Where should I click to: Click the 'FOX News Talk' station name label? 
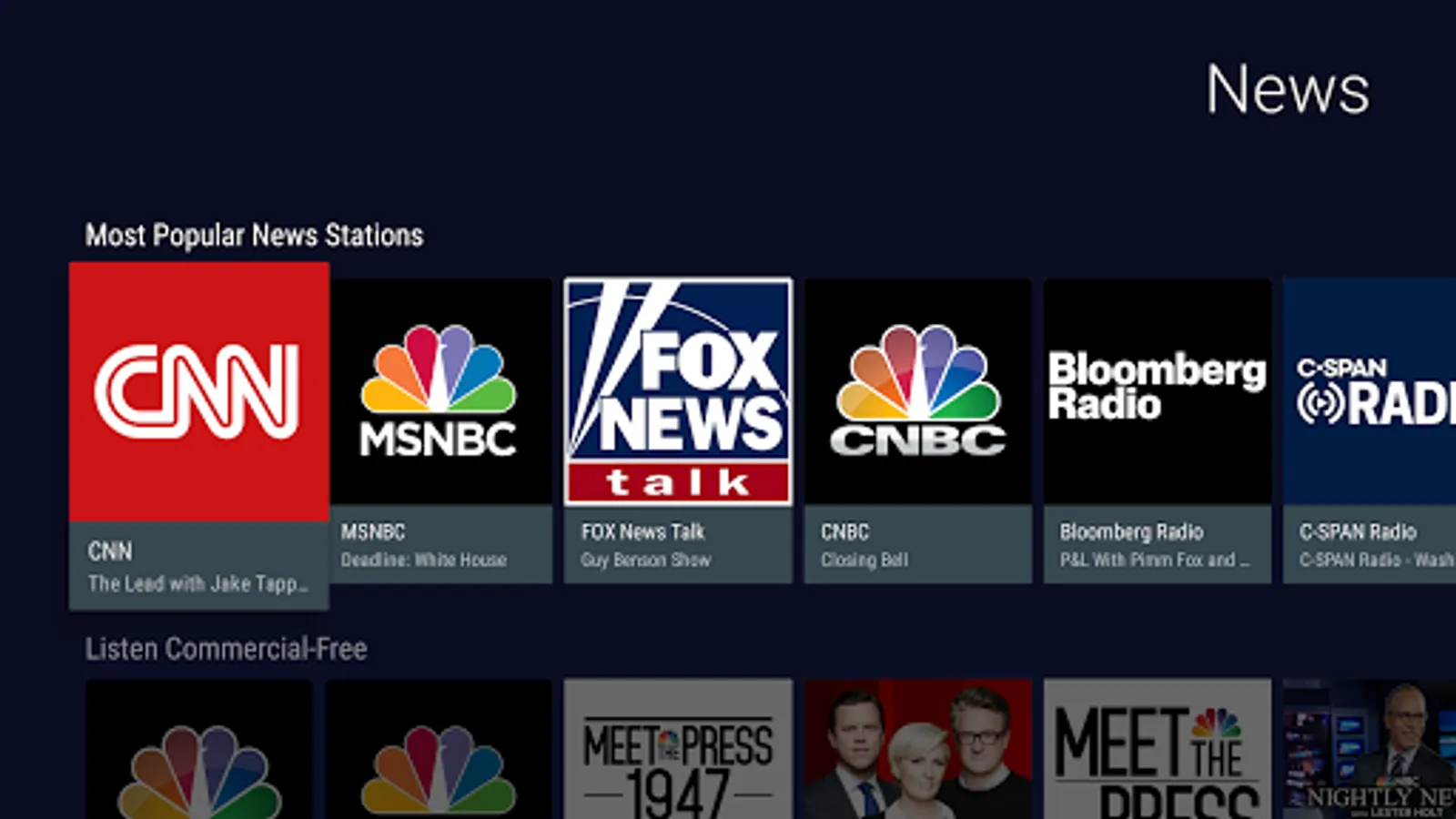643,531
